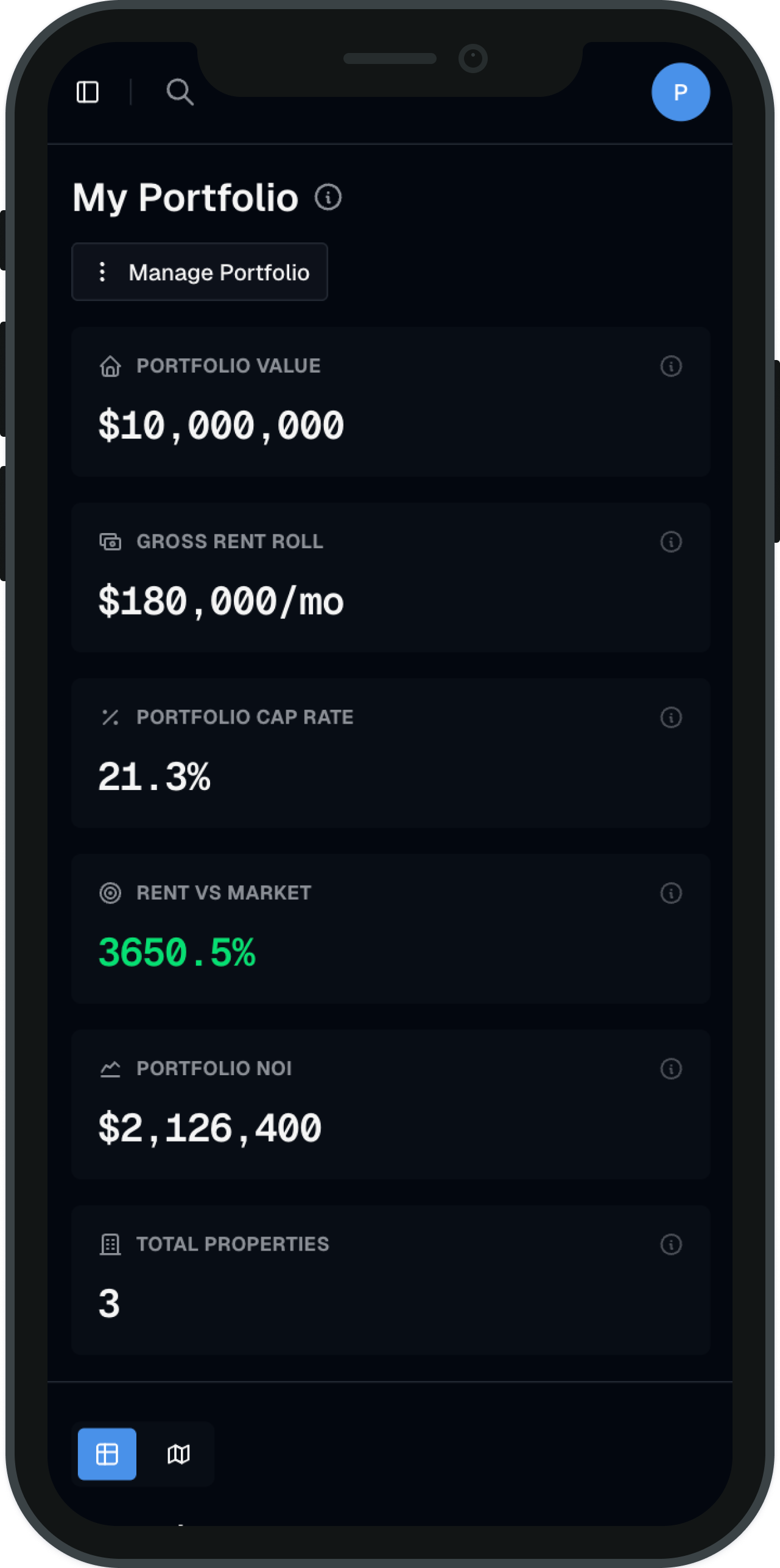Show info for Portfolio NOI
The height and width of the screenshot is (1568, 780).
[x=670, y=1068]
